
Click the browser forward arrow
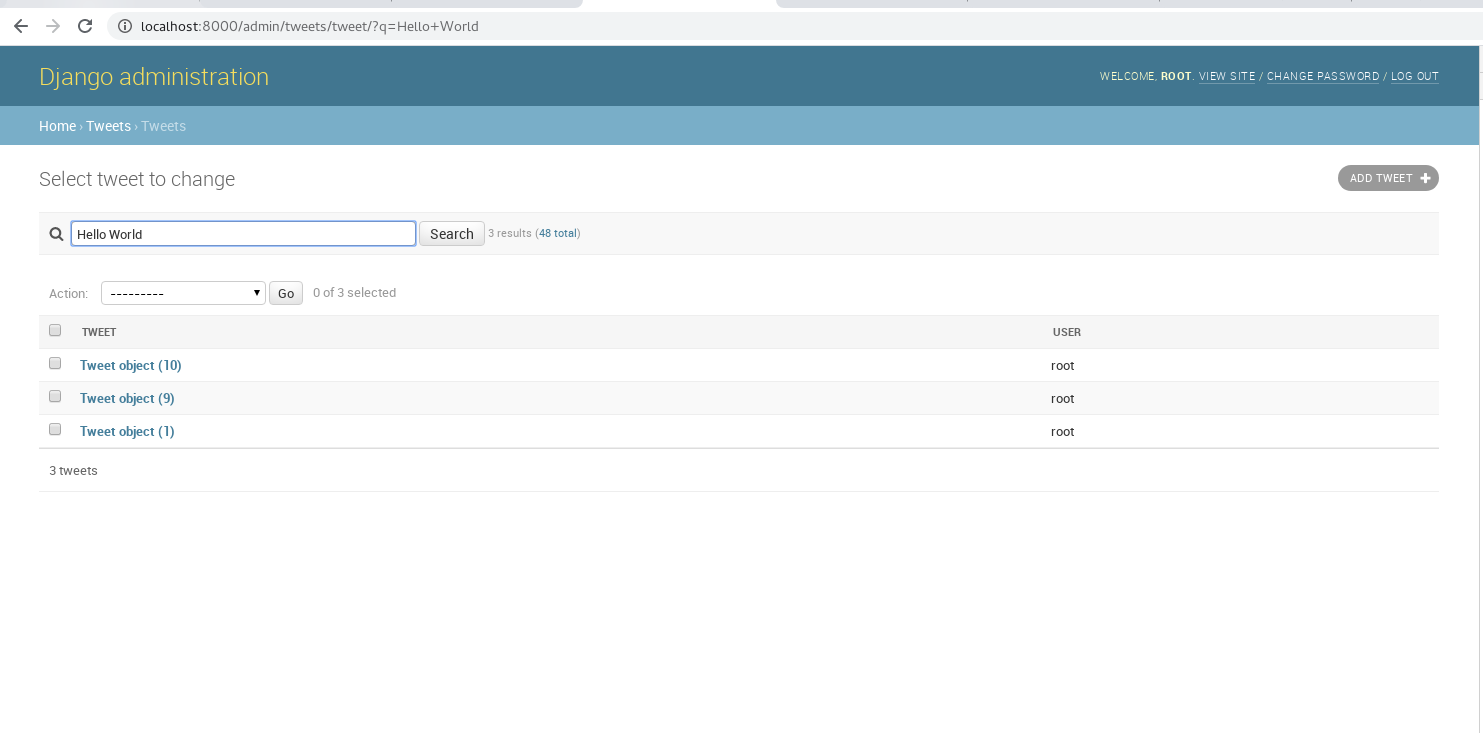pyautogui.click(x=53, y=26)
